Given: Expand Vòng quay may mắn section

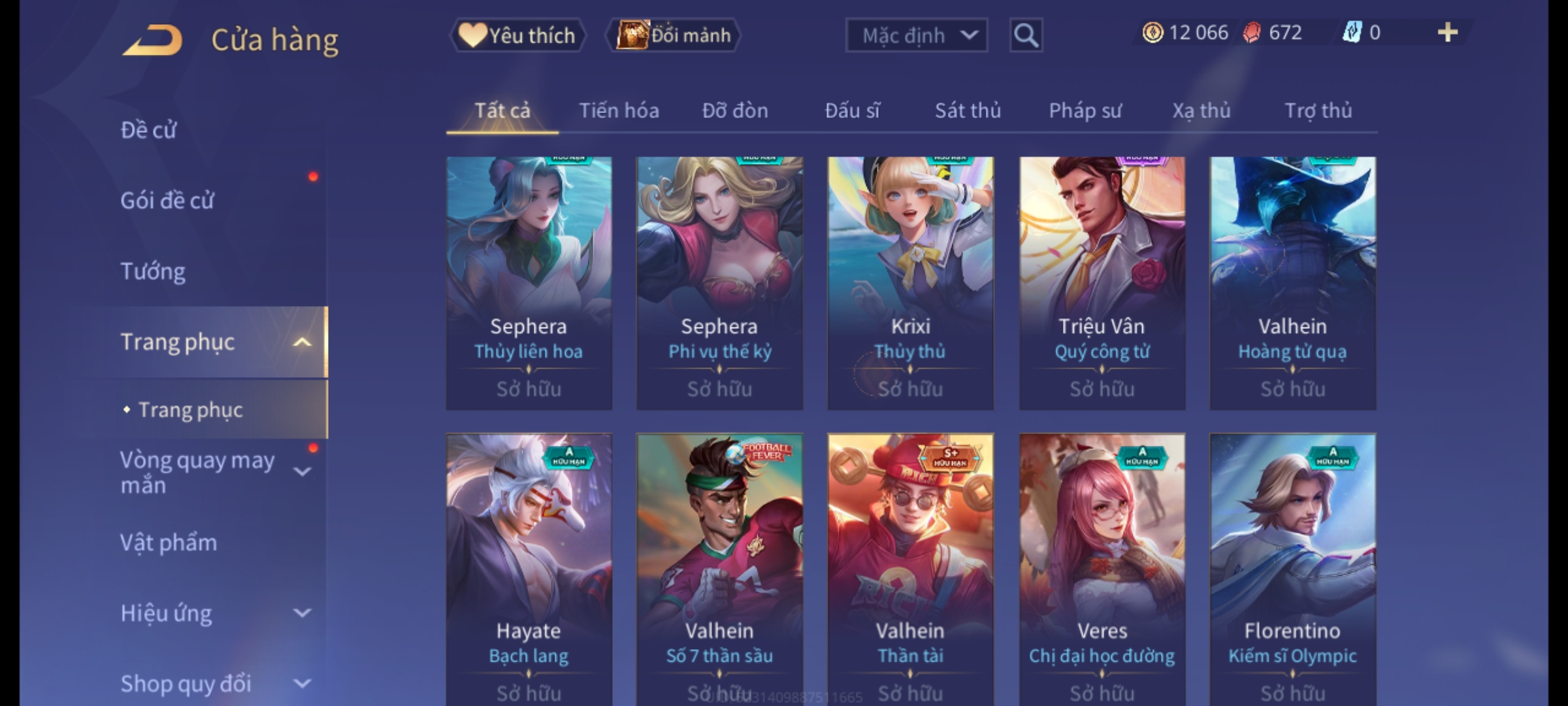Looking at the screenshot, I should coord(302,471).
